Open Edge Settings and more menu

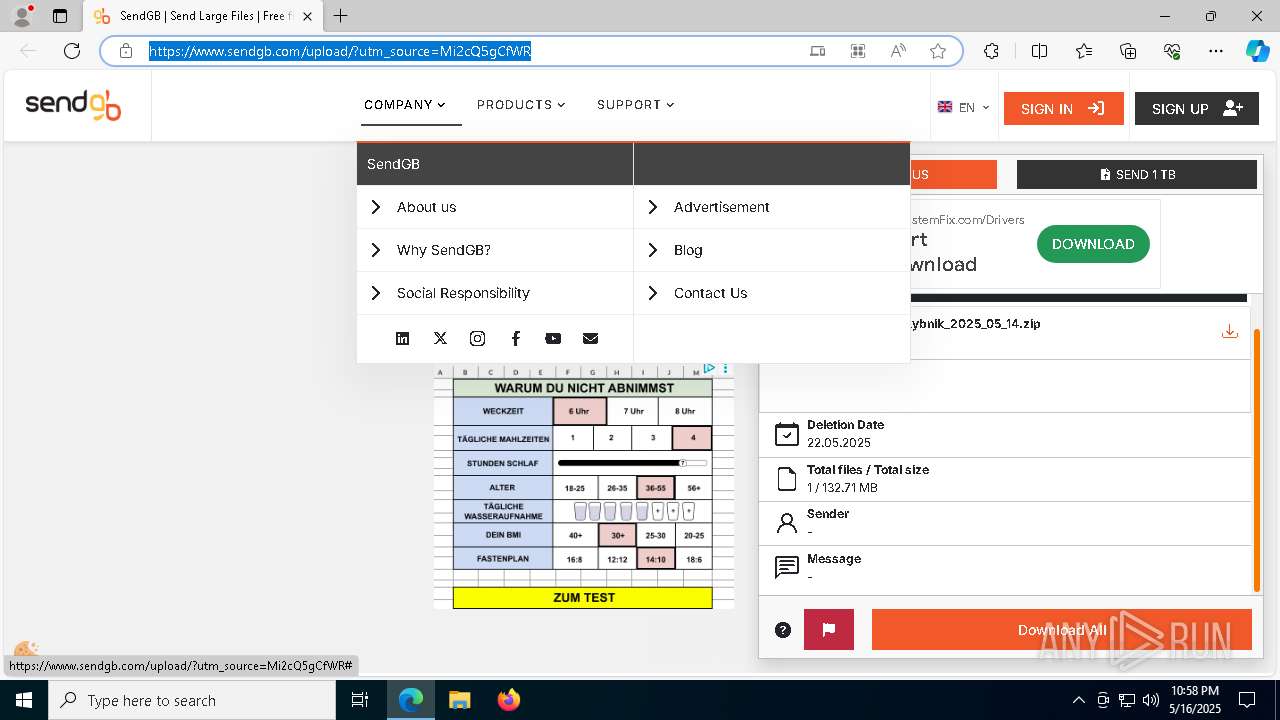click(x=1216, y=51)
